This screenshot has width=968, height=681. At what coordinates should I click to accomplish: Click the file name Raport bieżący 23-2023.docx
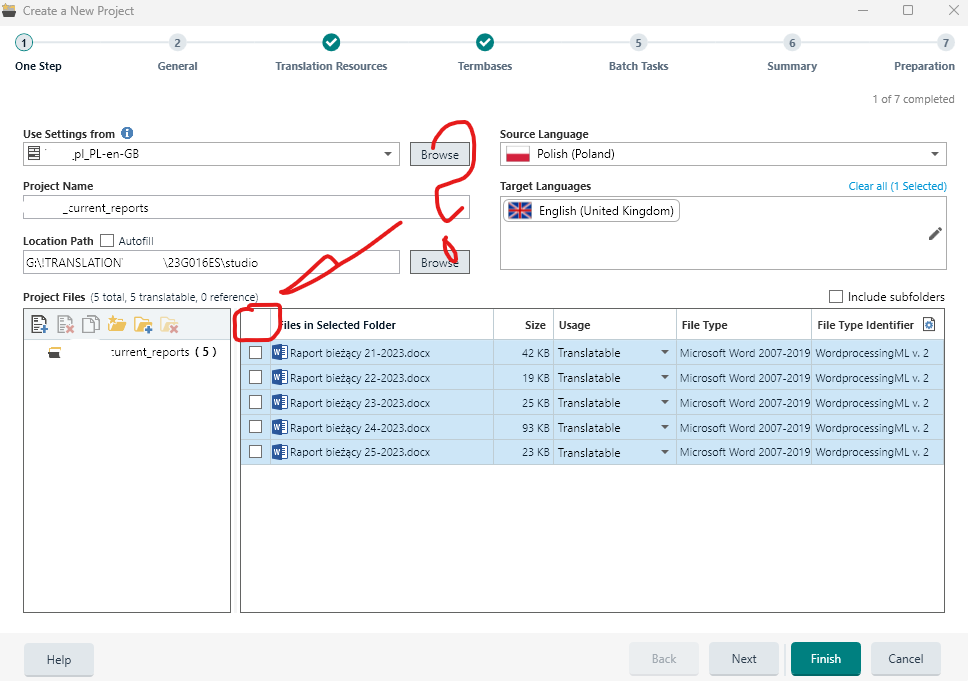360,403
